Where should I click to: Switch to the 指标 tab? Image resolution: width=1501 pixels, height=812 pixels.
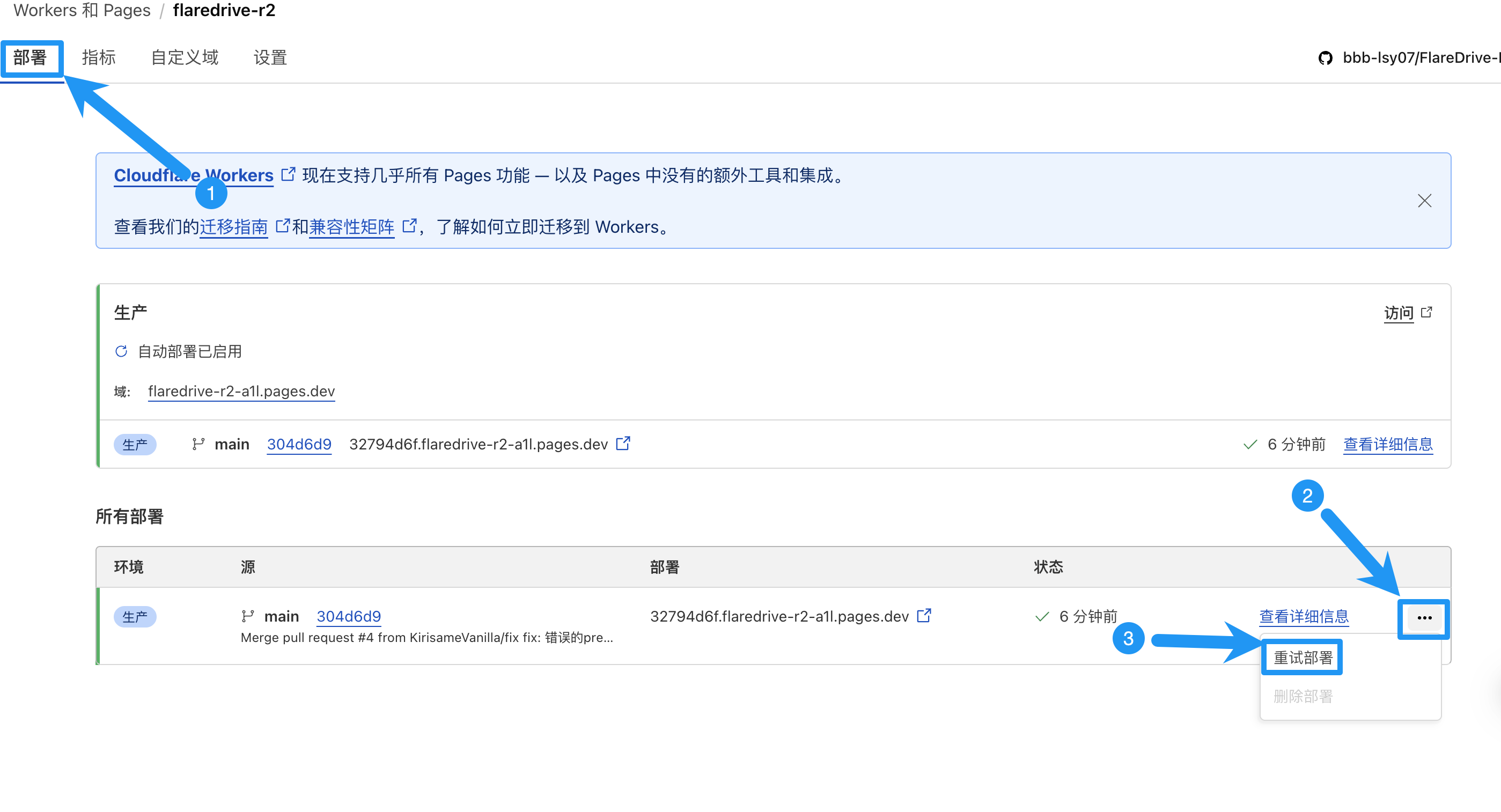(99, 58)
